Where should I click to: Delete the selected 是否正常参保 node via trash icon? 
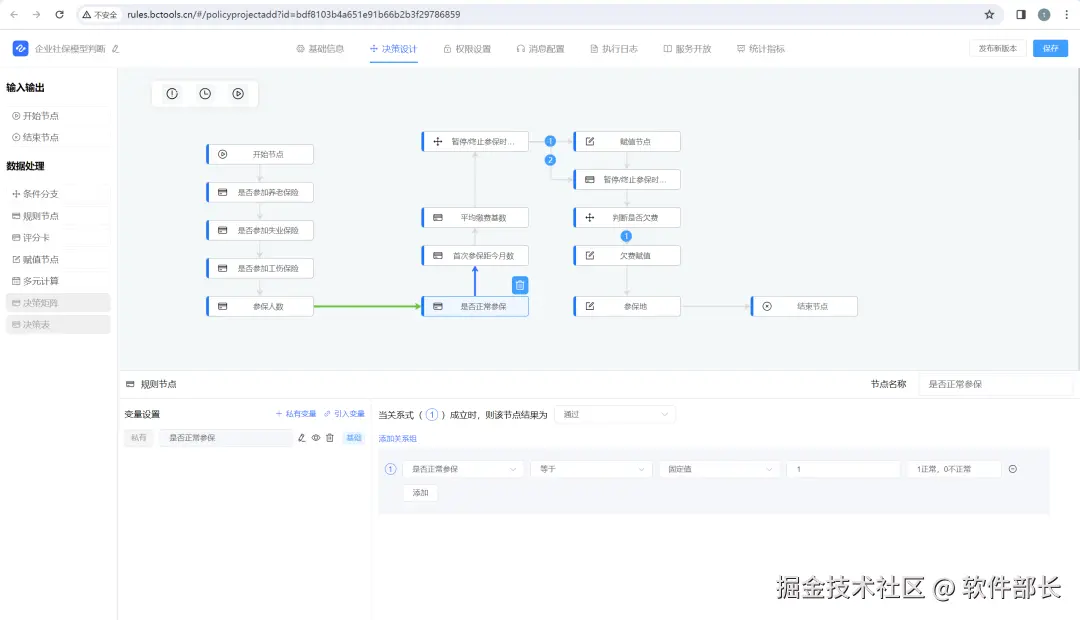(519, 285)
